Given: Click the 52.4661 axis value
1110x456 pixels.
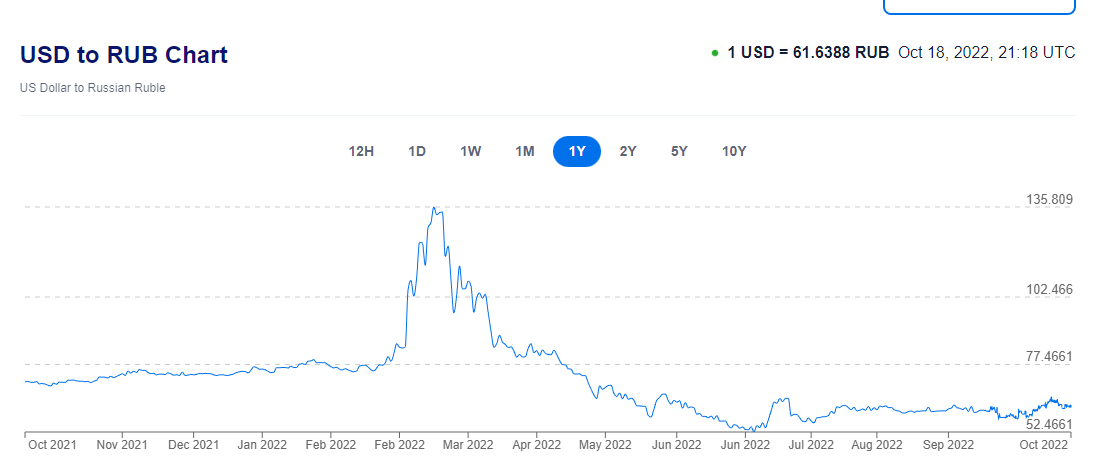Looking at the screenshot, I should tap(1050, 424).
